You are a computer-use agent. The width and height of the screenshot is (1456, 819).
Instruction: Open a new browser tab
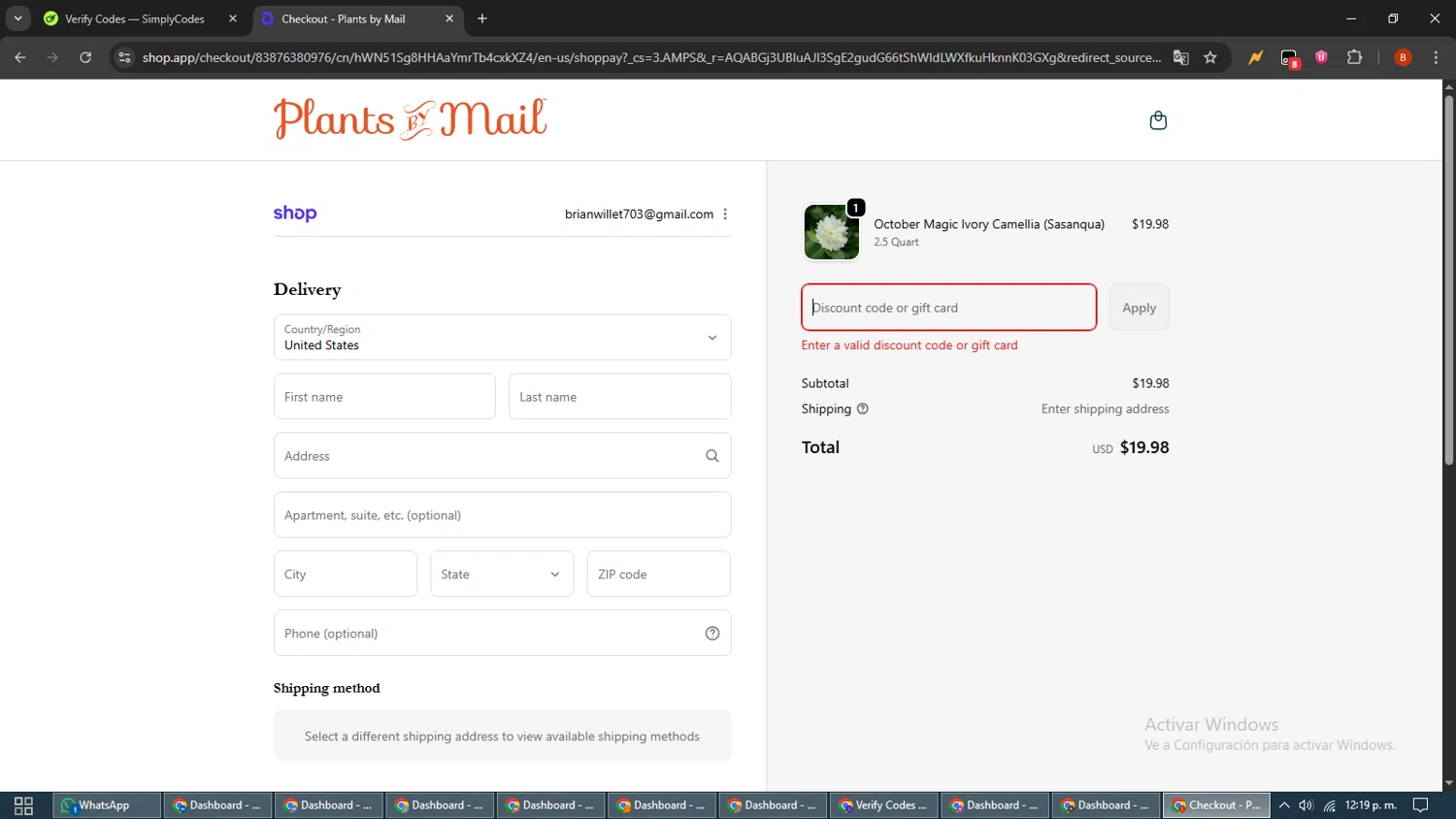click(x=482, y=18)
